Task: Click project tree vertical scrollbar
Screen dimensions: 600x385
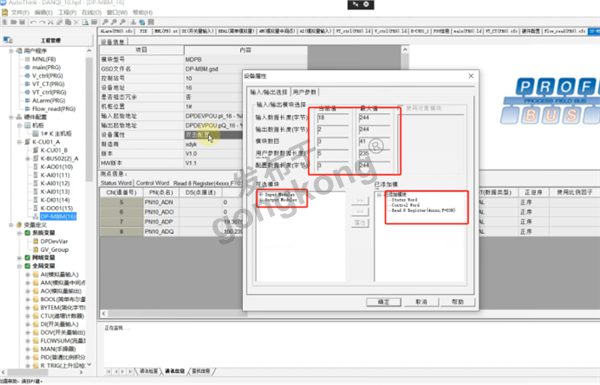Action: pos(89,119)
